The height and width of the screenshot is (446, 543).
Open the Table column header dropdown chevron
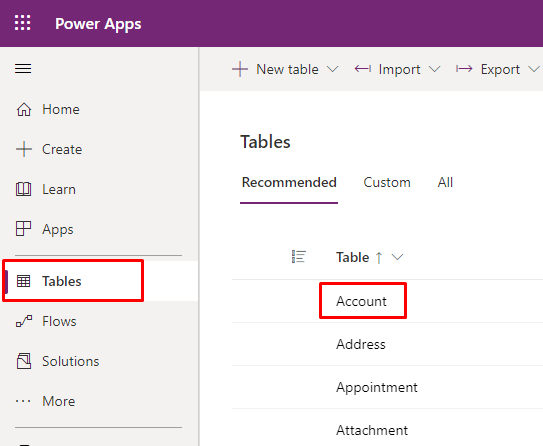pyautogui.click(x=398, y=257)
